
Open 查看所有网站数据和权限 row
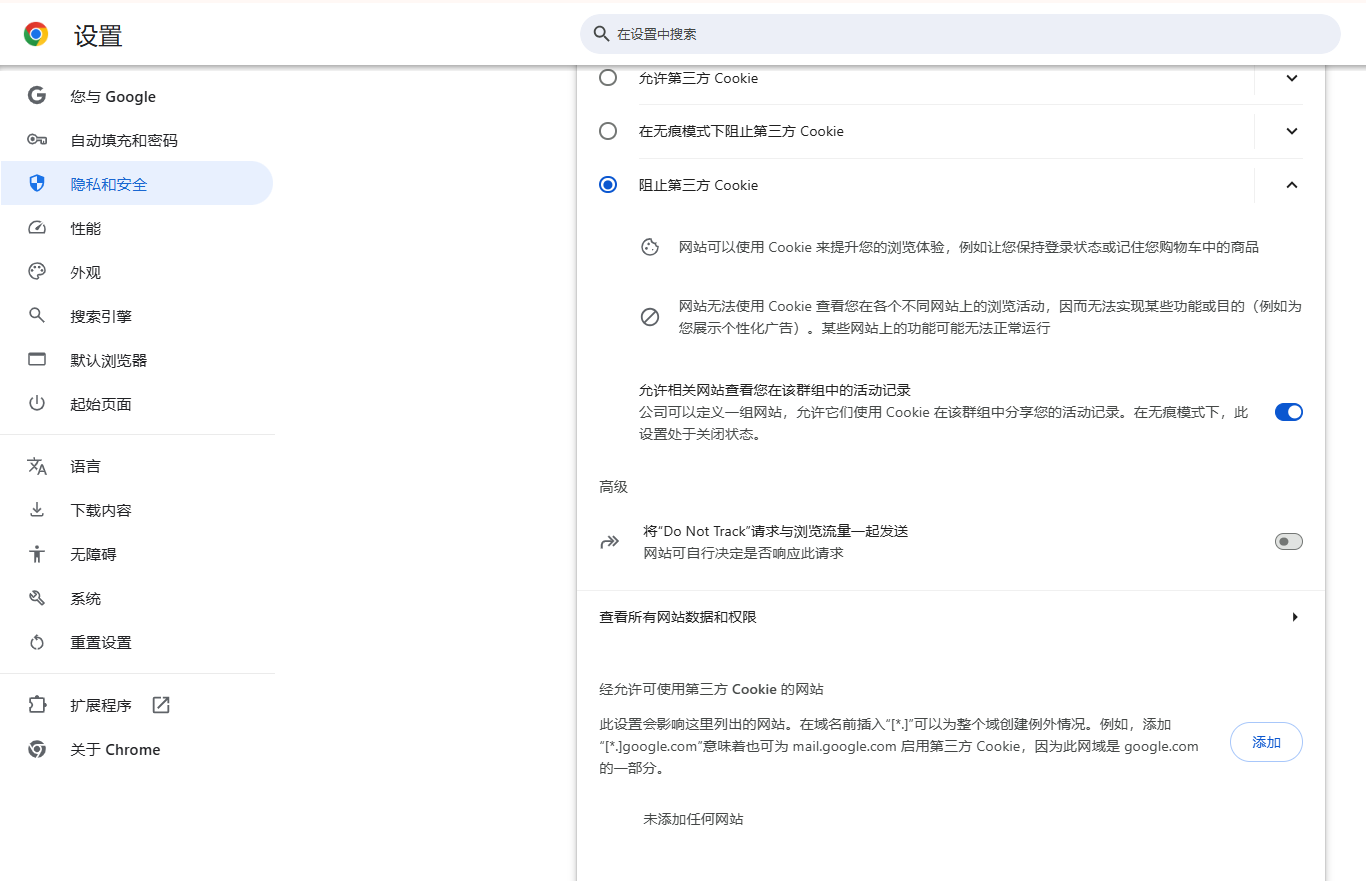pyautogui.click(x=951, y=617)
